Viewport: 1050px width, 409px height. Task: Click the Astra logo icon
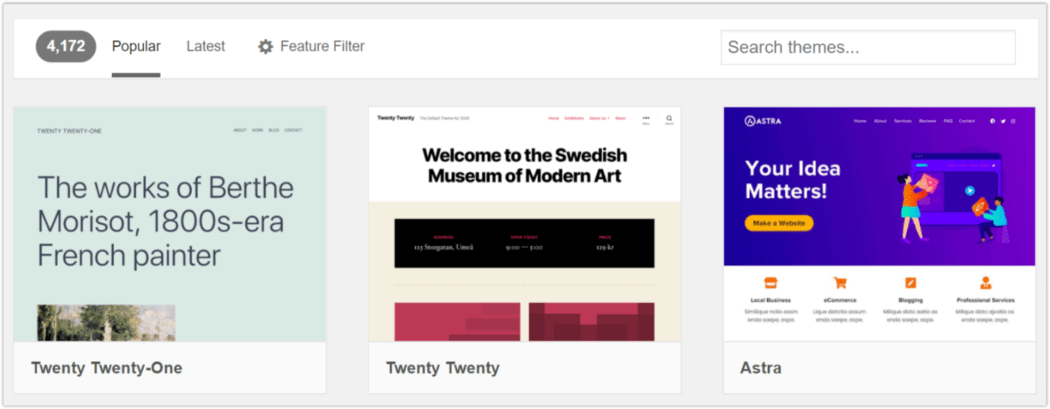pyautogui.click(x=749, y=122)
